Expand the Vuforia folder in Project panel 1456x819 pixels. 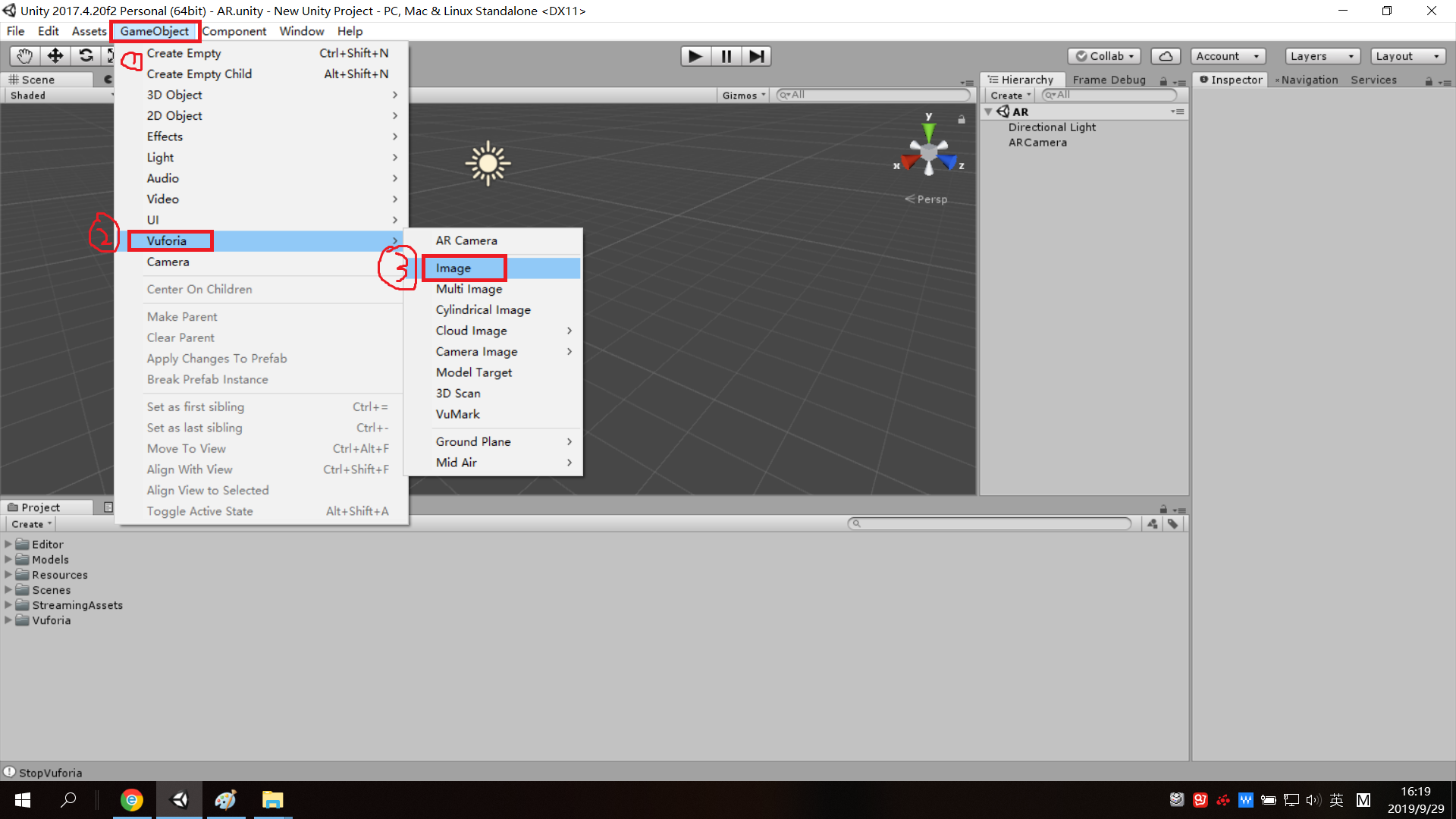pyautogui.click(x=8, y=620)
